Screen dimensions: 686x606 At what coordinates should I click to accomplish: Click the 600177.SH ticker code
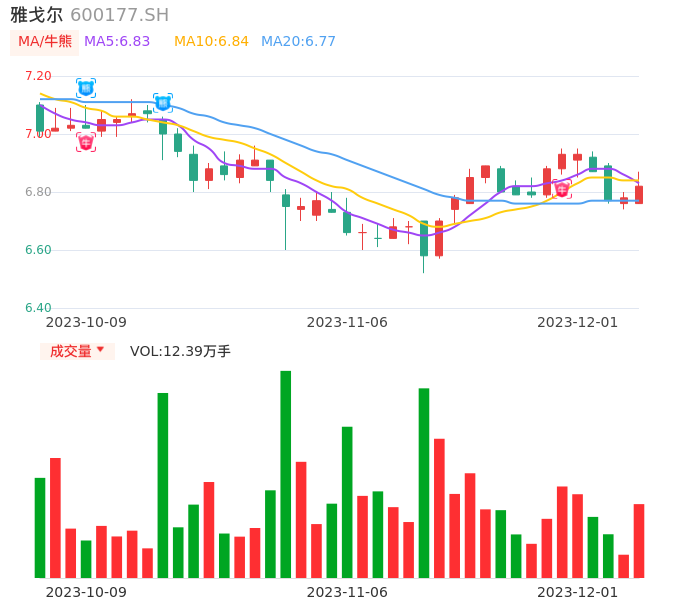point(119,15)
